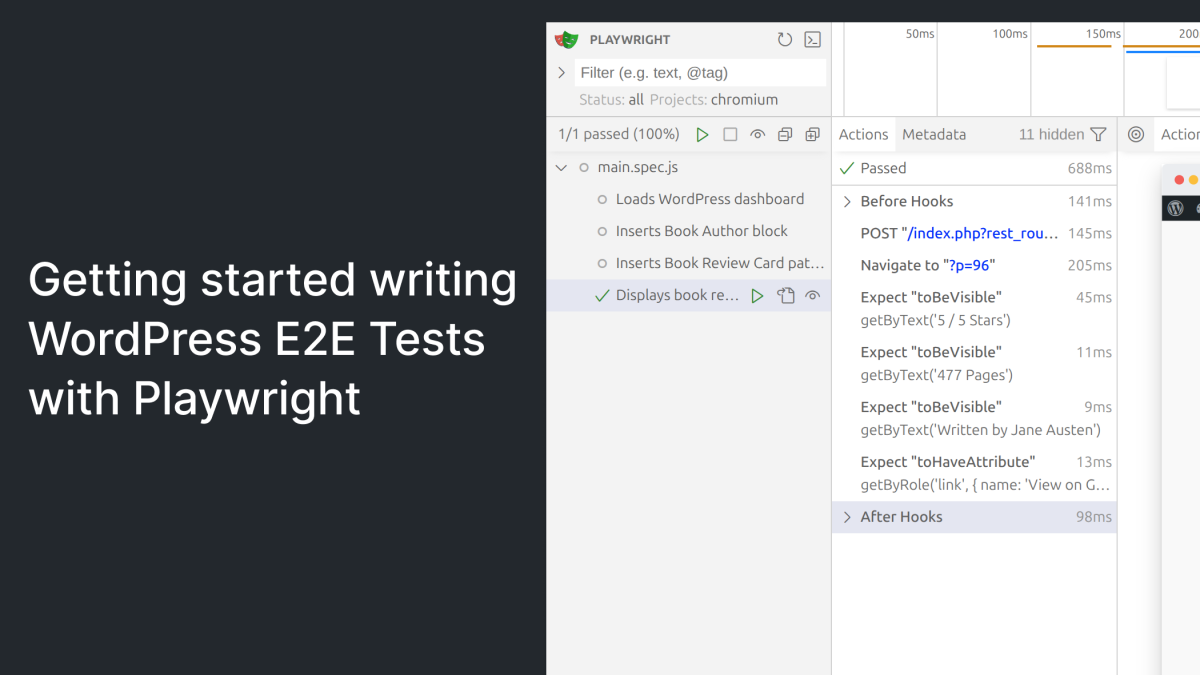This screenshot has height=675, width=1200.
Task: Click the '1/1 passed (100%)' status text
Action: click(619, 134)
